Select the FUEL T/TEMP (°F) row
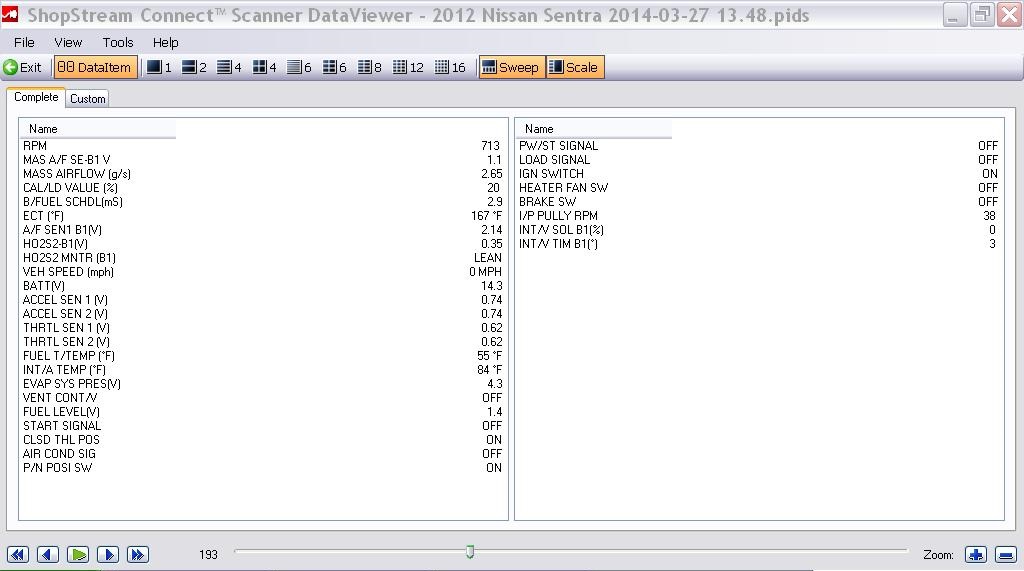Screen dimensions: 1024x571 [x=263, y=356]
